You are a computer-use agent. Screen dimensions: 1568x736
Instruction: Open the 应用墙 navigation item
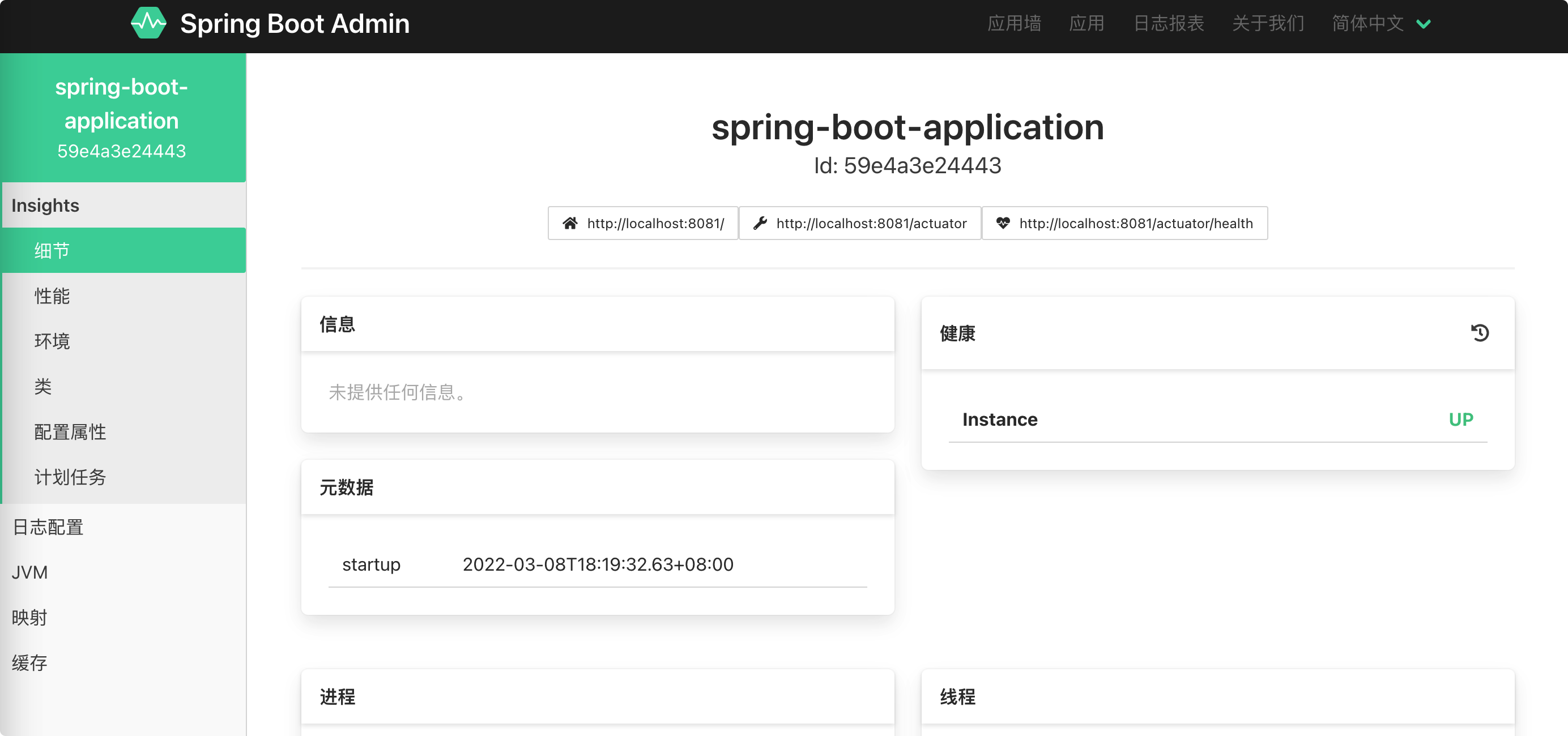pyautogui.click(x=1013, y=23)
